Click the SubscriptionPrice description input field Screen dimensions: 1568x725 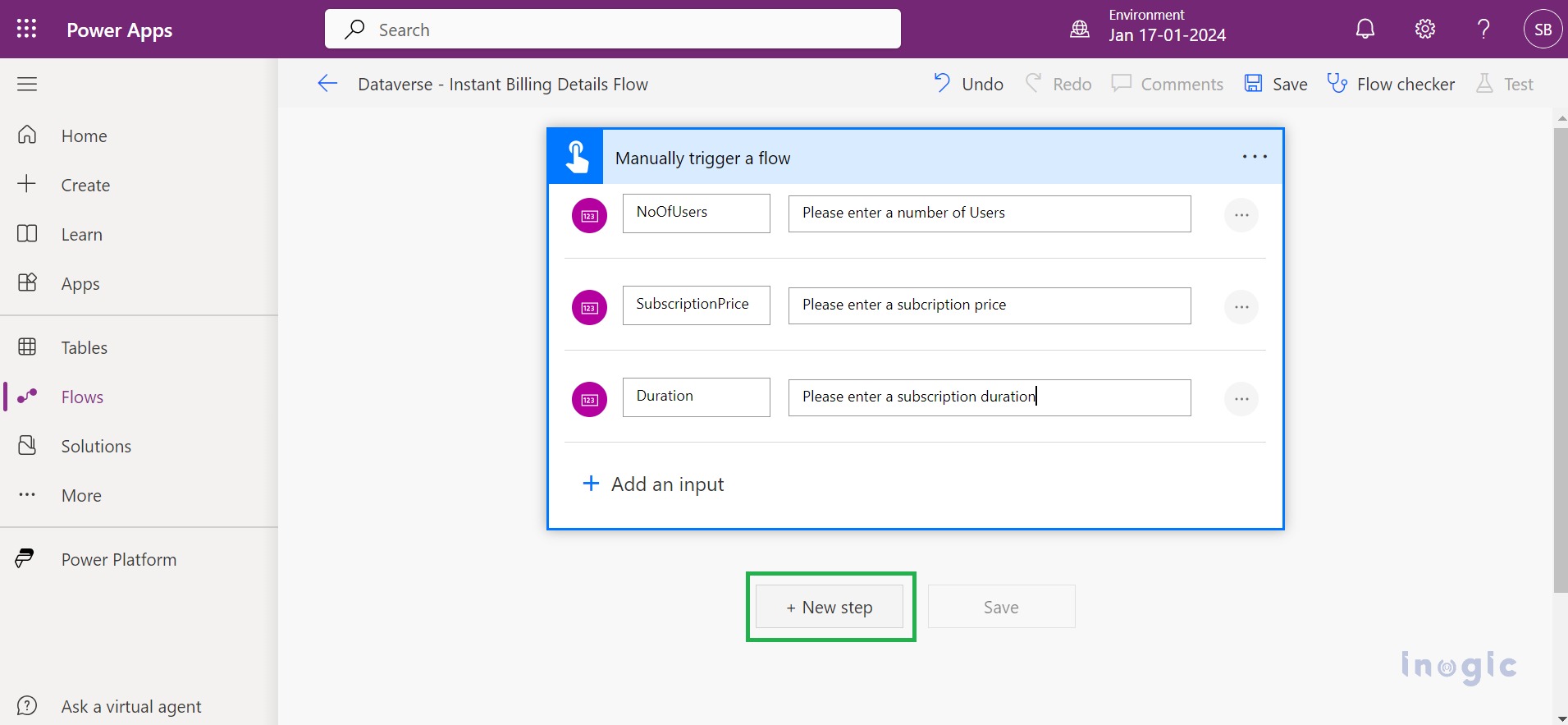click(989, 305)
